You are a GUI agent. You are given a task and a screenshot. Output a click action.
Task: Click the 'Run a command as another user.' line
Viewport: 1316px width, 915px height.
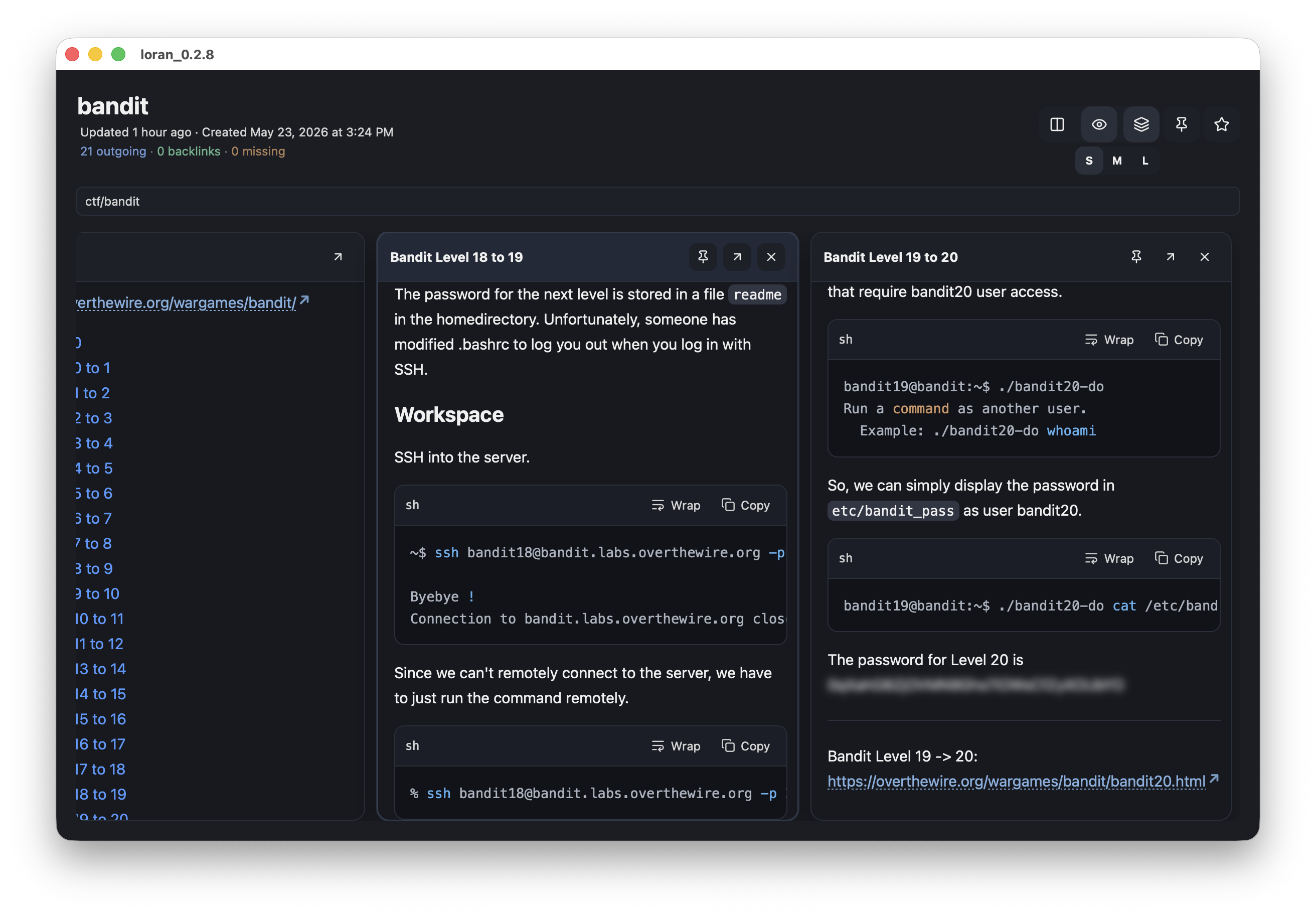coord(964,409)
